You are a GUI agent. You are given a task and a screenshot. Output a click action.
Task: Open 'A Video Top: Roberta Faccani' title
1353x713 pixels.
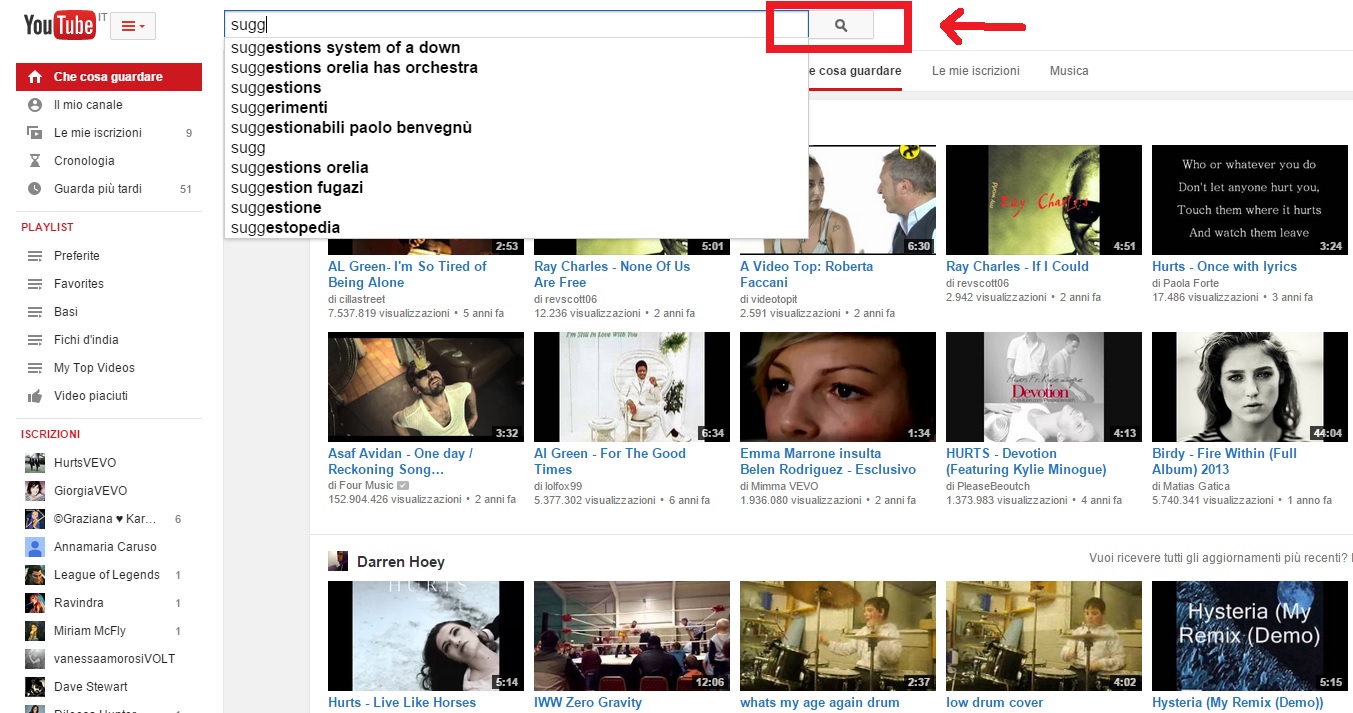806,274
